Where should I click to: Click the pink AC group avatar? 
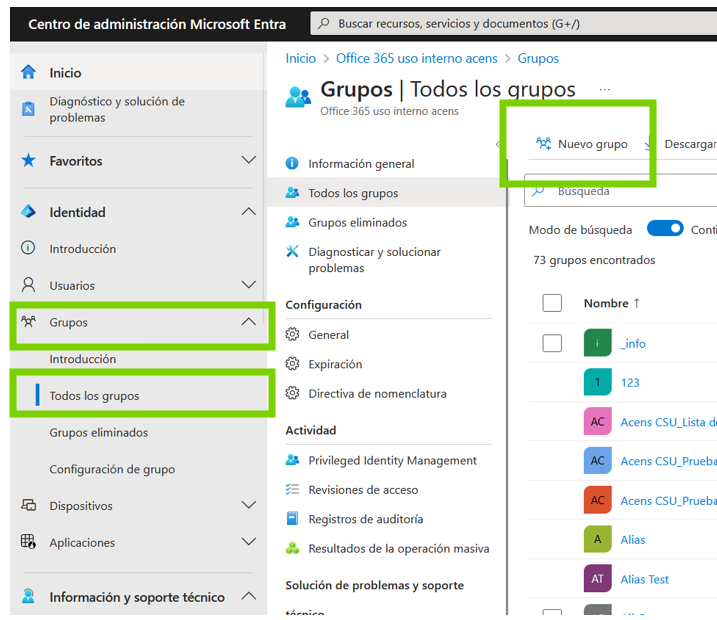(x=598, y=421)
